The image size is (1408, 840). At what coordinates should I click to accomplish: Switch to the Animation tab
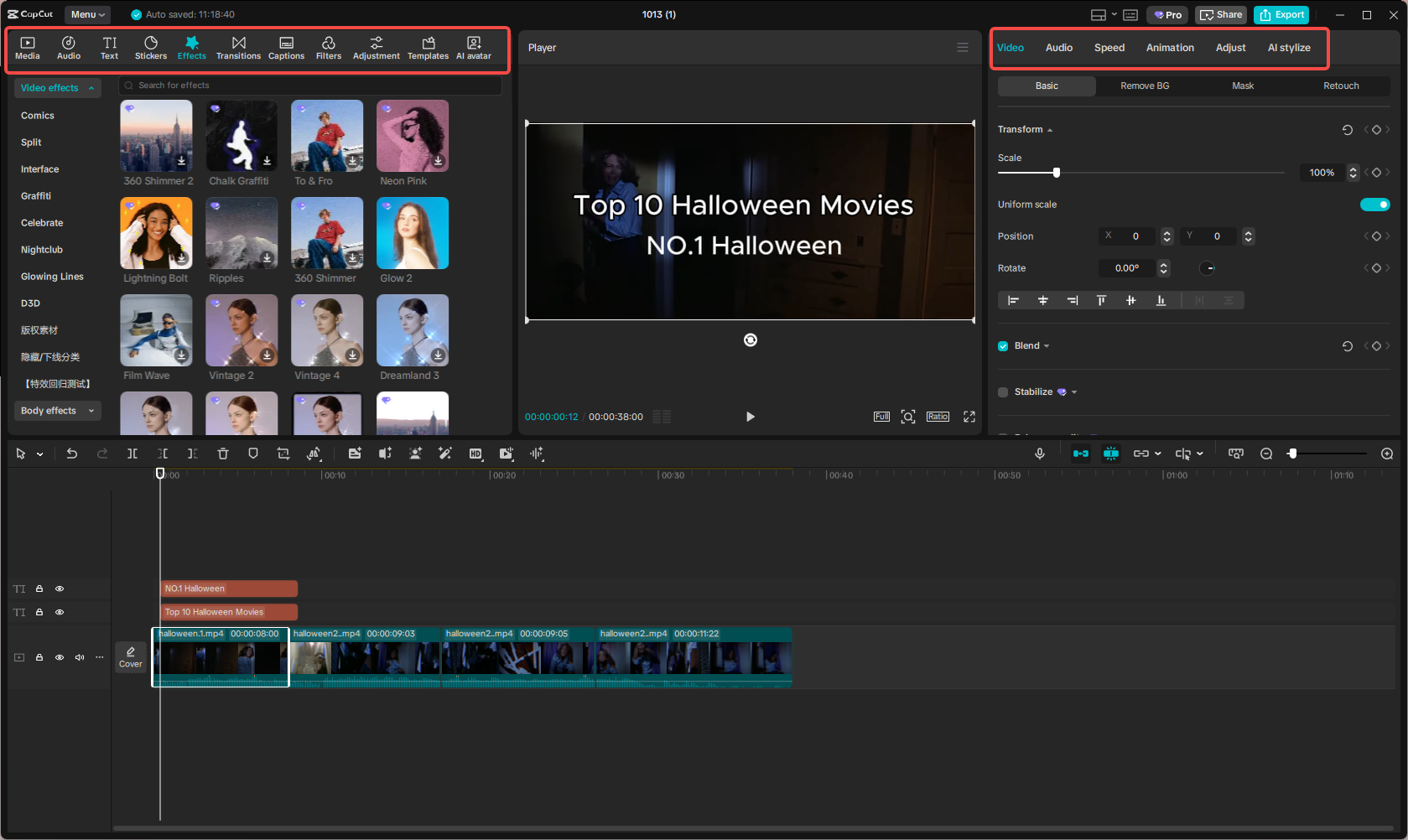tap(1170, 48)
